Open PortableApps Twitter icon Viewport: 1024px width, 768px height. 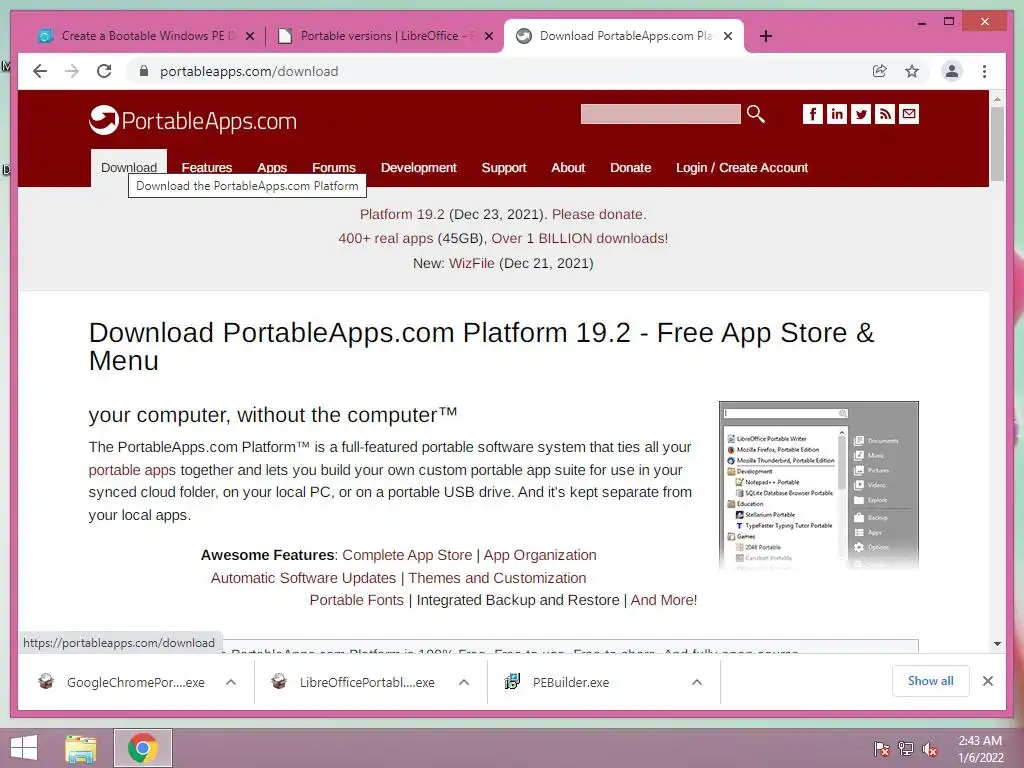861,114
